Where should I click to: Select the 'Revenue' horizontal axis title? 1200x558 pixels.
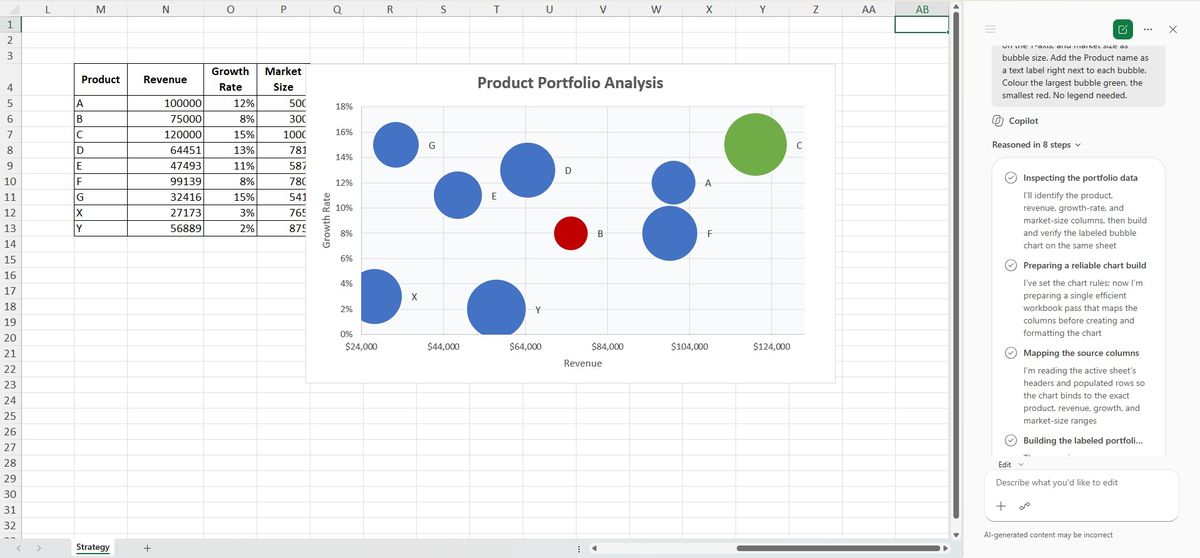582,363
